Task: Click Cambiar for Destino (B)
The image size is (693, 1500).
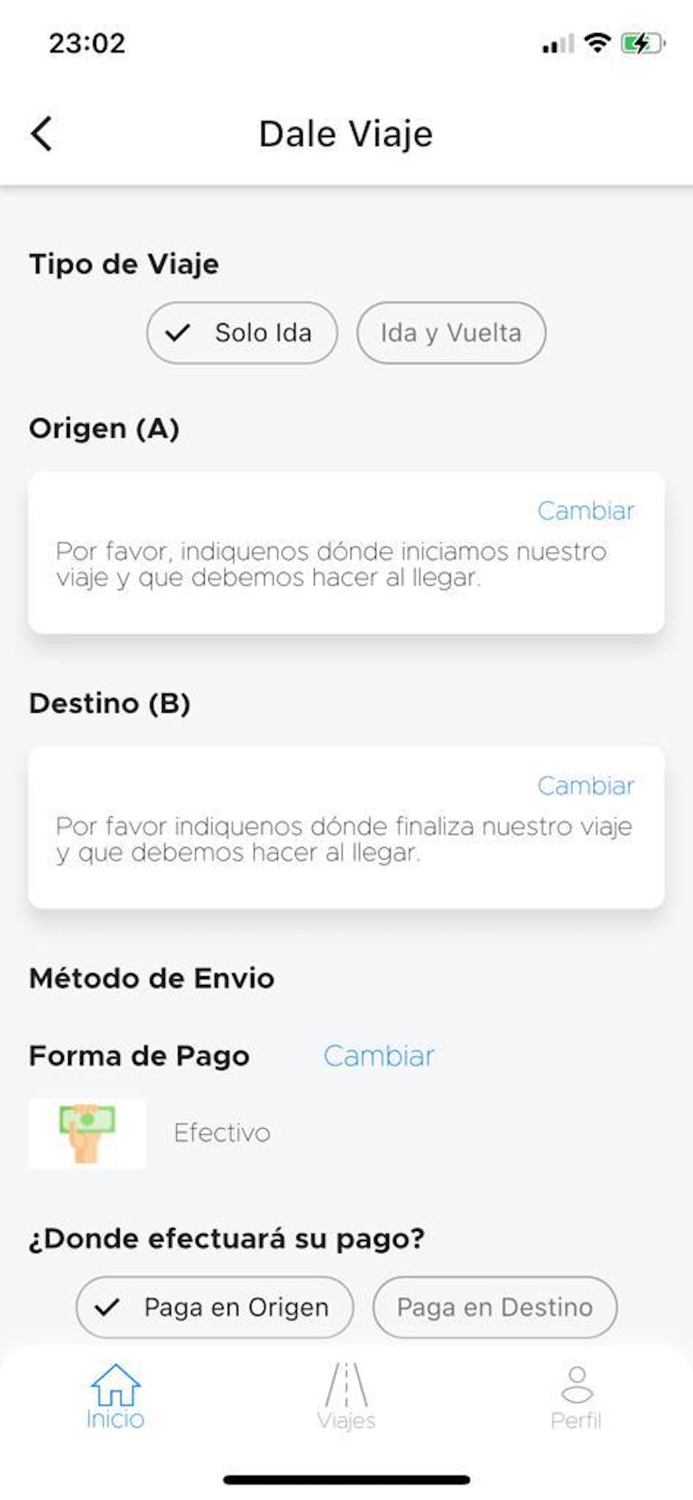Action: point(586,786)
